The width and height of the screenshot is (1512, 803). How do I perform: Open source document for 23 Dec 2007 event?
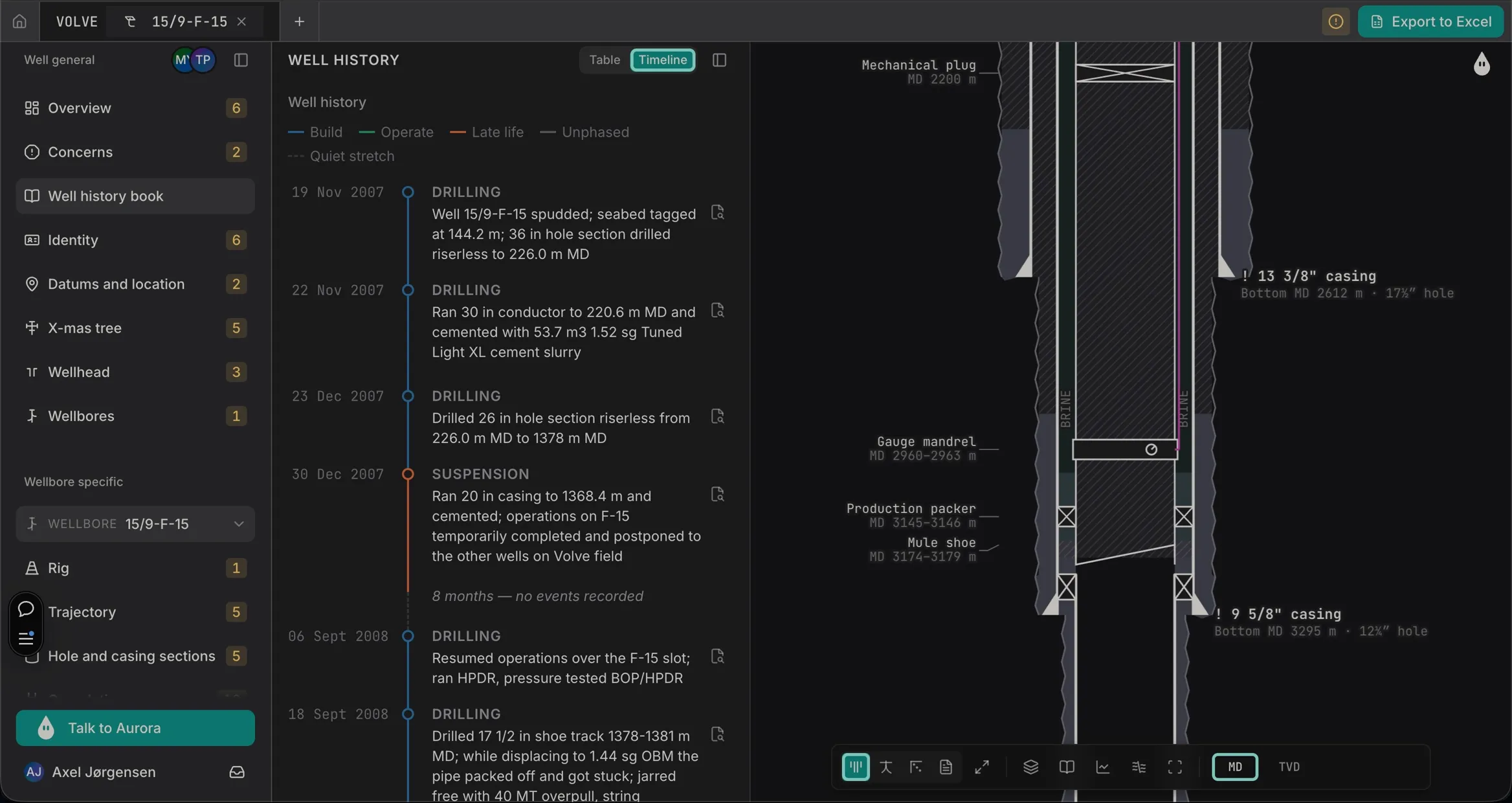pos(717,416)
